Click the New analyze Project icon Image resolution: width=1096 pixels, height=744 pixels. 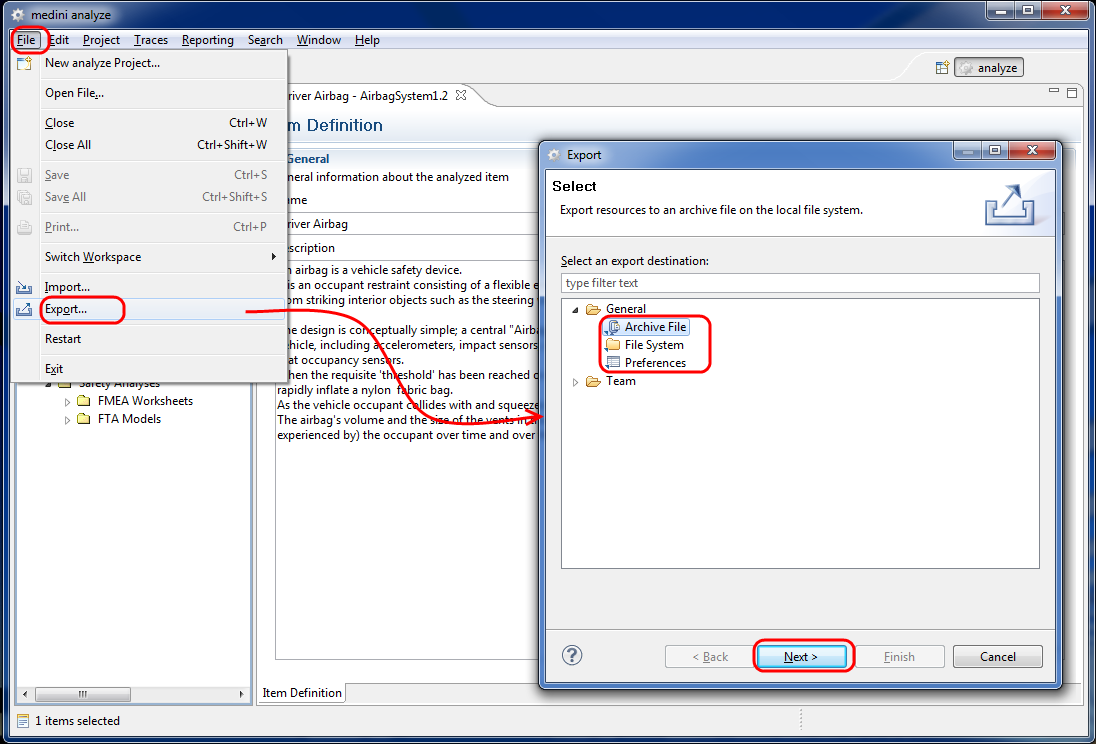point(24,63)
